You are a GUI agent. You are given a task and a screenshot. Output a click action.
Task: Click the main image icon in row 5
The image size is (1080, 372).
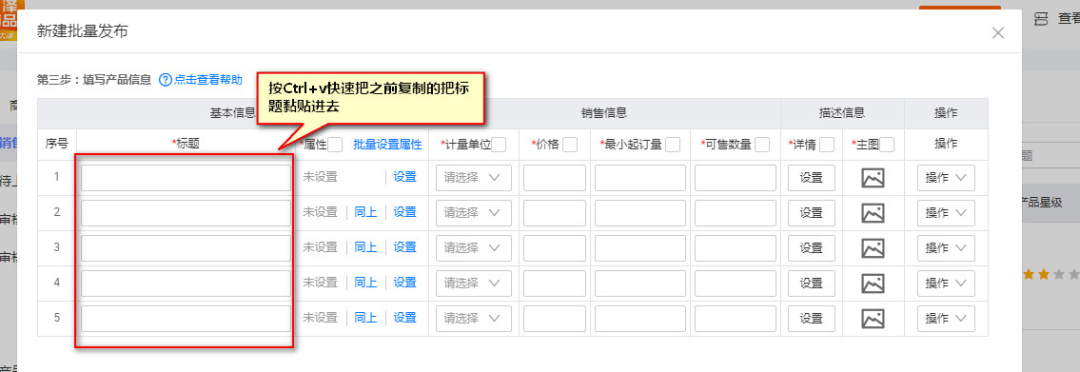pos(873,318)
